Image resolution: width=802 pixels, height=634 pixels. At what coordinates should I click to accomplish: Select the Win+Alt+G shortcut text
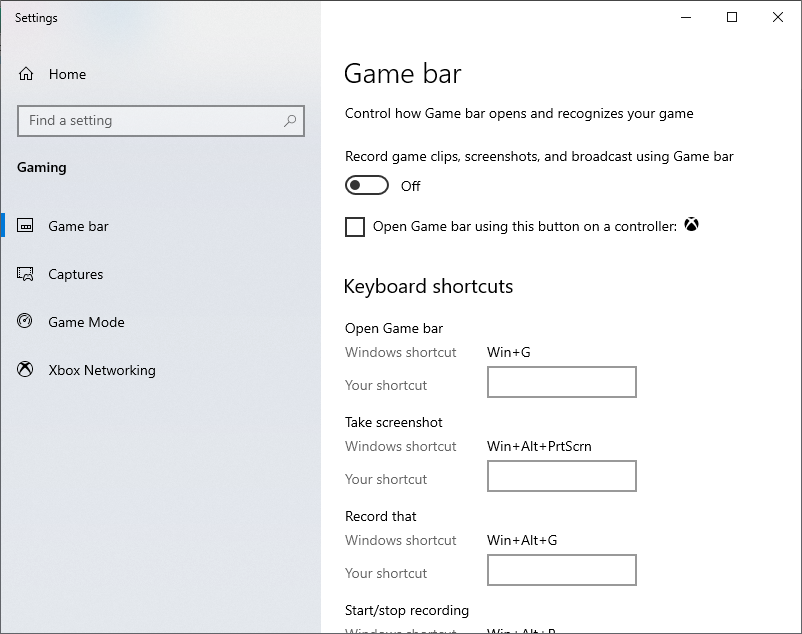click(x=522, y=540)
